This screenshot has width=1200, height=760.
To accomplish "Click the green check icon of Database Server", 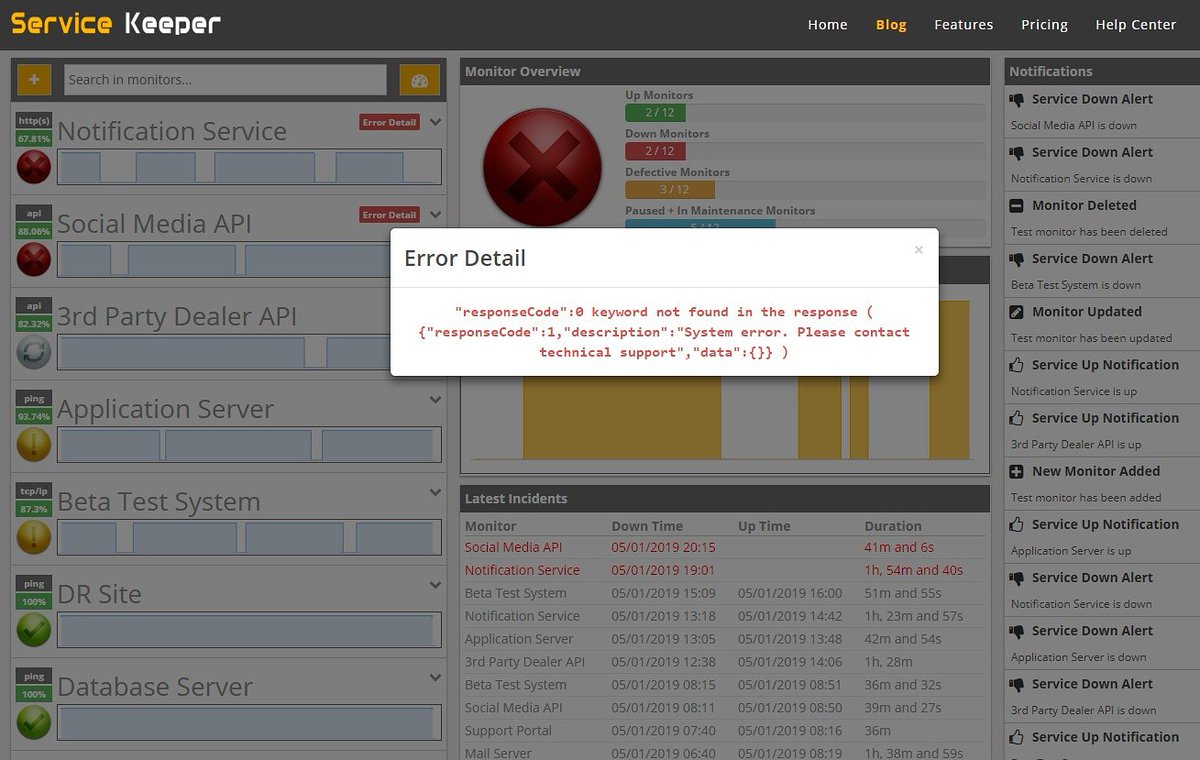I will (34, 722).
